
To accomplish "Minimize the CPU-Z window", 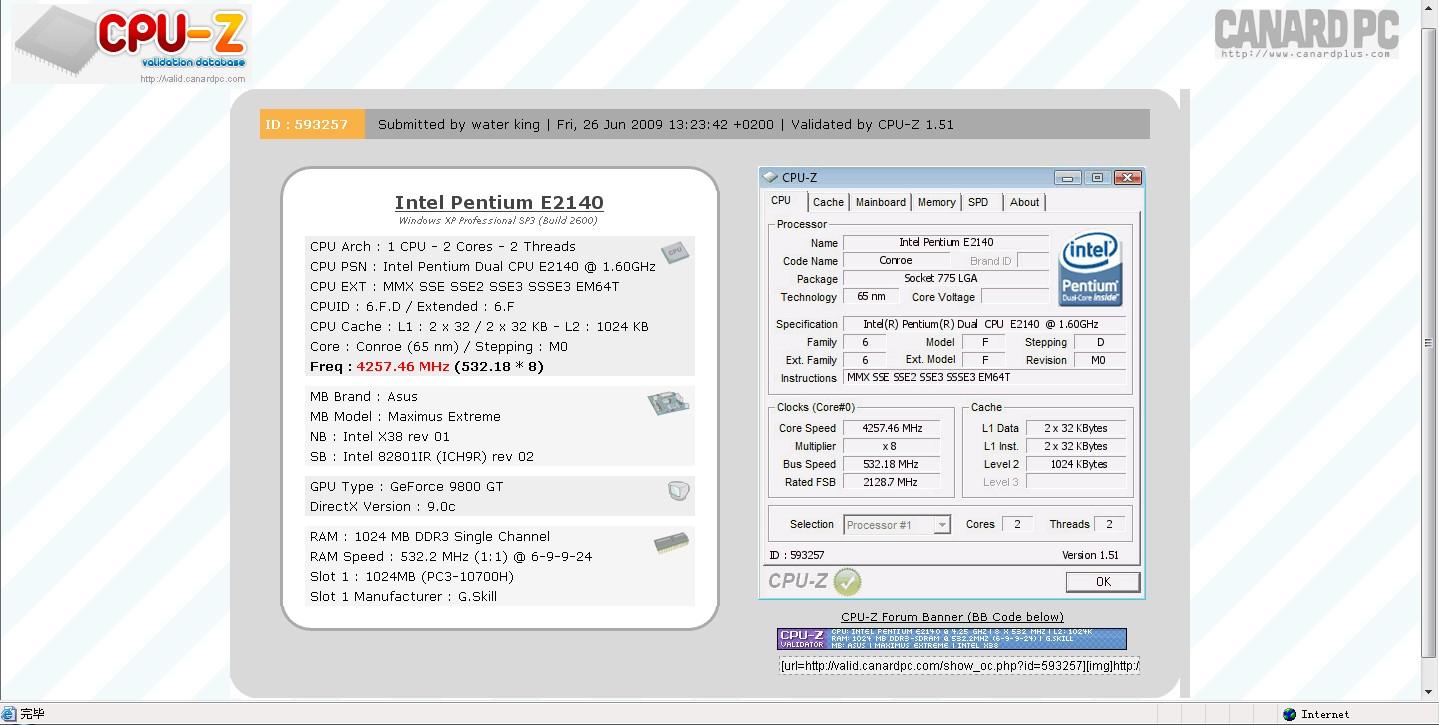I will tap(1068, 178).
